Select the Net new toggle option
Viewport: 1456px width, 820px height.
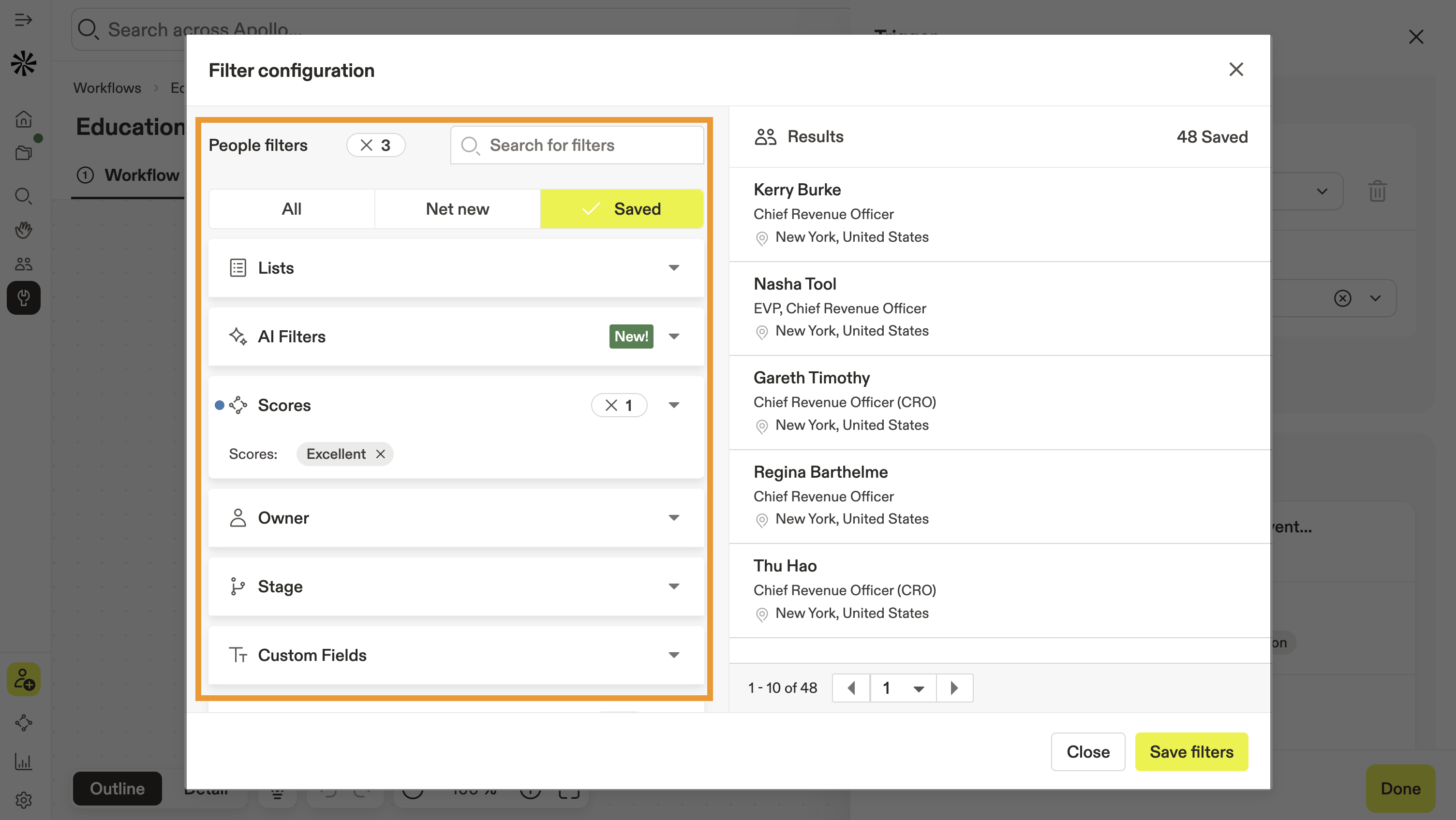[x=457, y=209]
